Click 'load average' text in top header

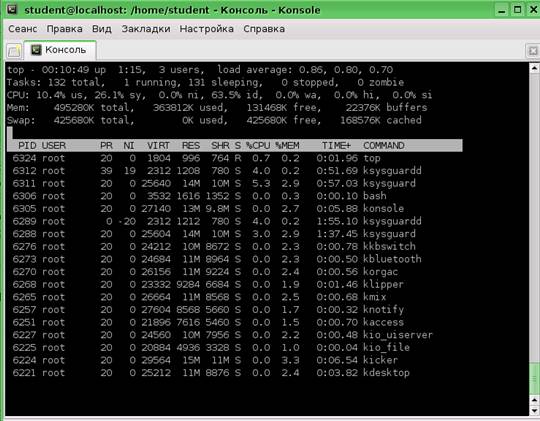[x=254, y=70]
